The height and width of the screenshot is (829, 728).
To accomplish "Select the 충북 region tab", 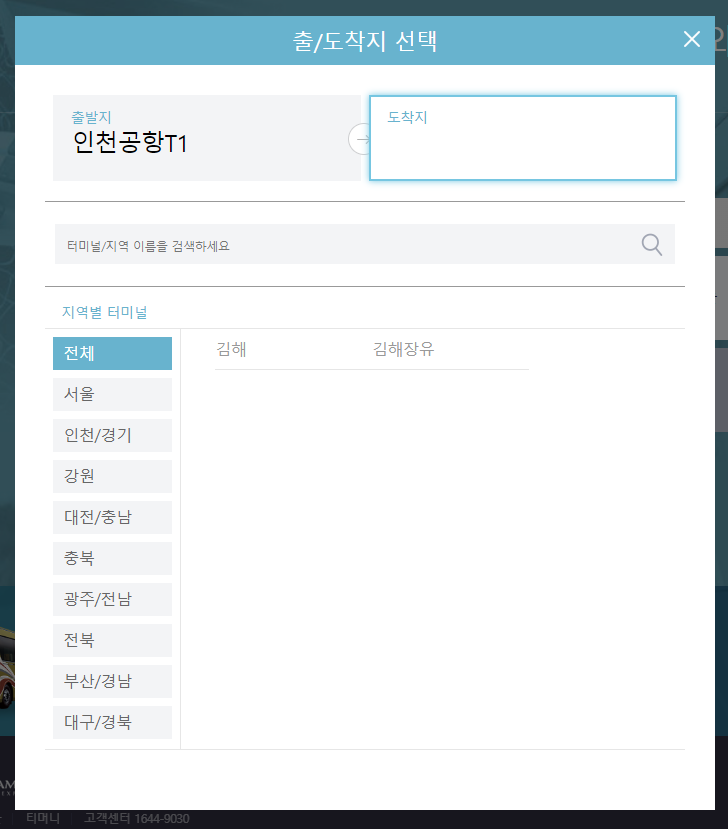I will (113, 558).
